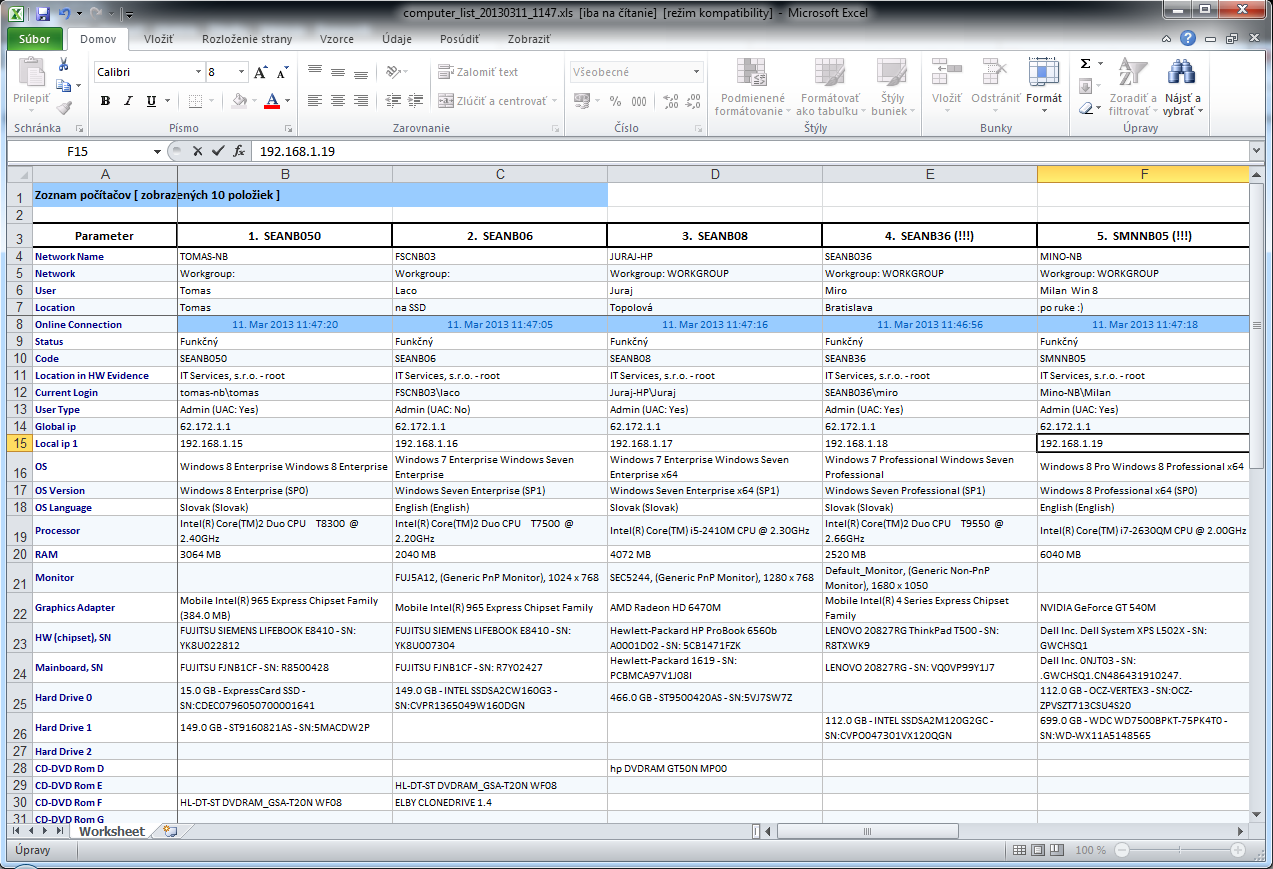Viewport: 1273px width, 869px height.
Task: Open Excel Help question mark
Action: click(x=1187, y=39)
